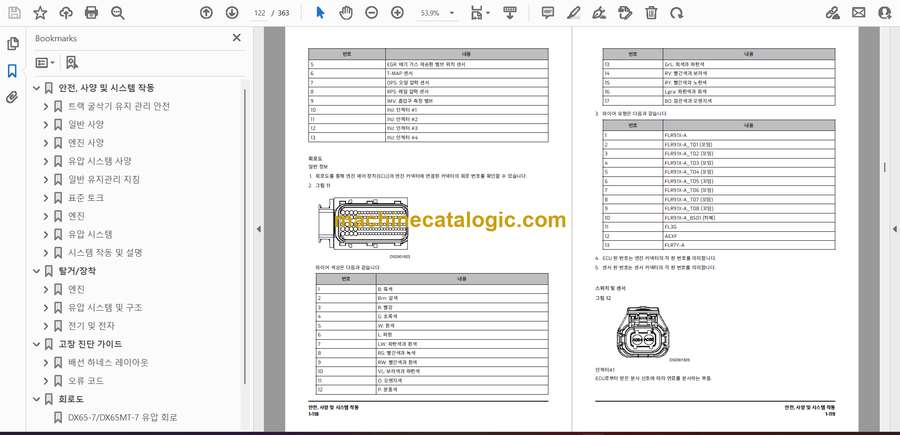
Task: Upload the file to cloud storage
Action: point(66,13)
